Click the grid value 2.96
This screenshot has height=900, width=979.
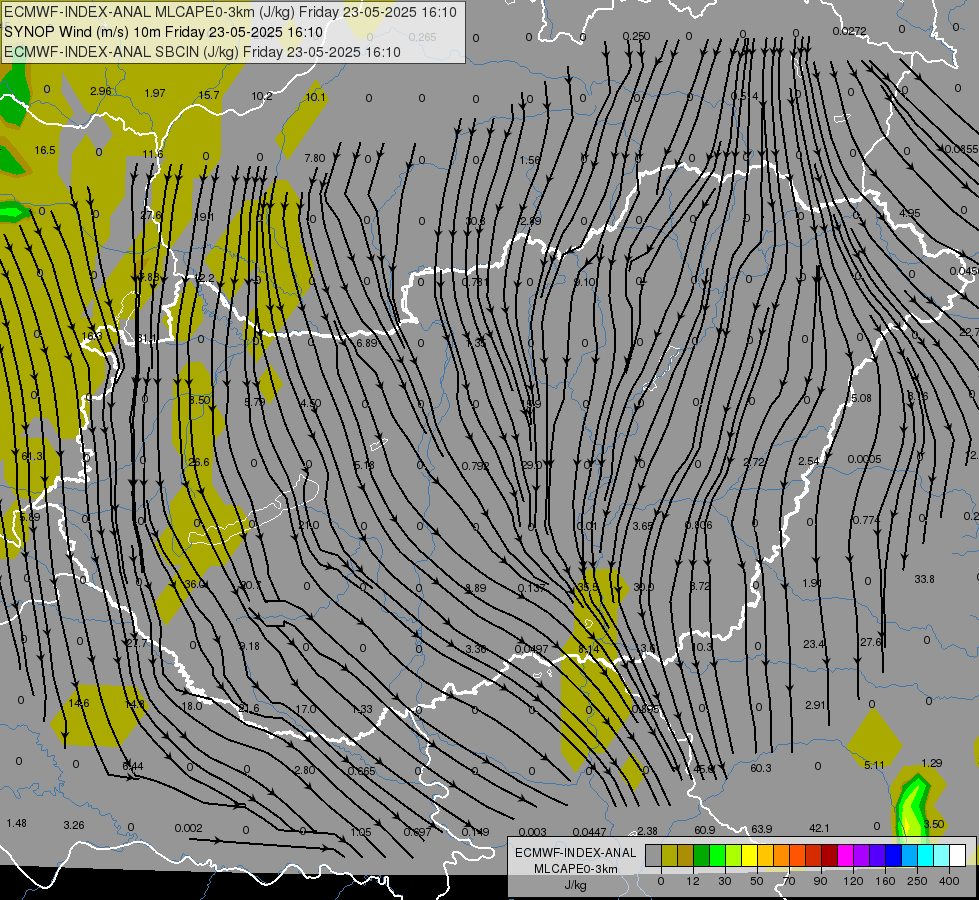click(x=101, y=91)
